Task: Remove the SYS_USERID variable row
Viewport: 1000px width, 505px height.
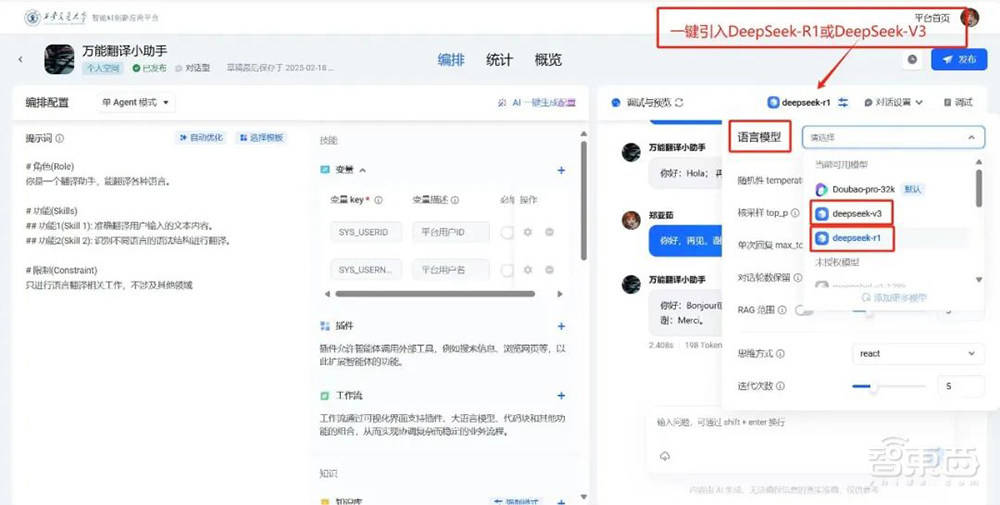Action: (549, 232)
